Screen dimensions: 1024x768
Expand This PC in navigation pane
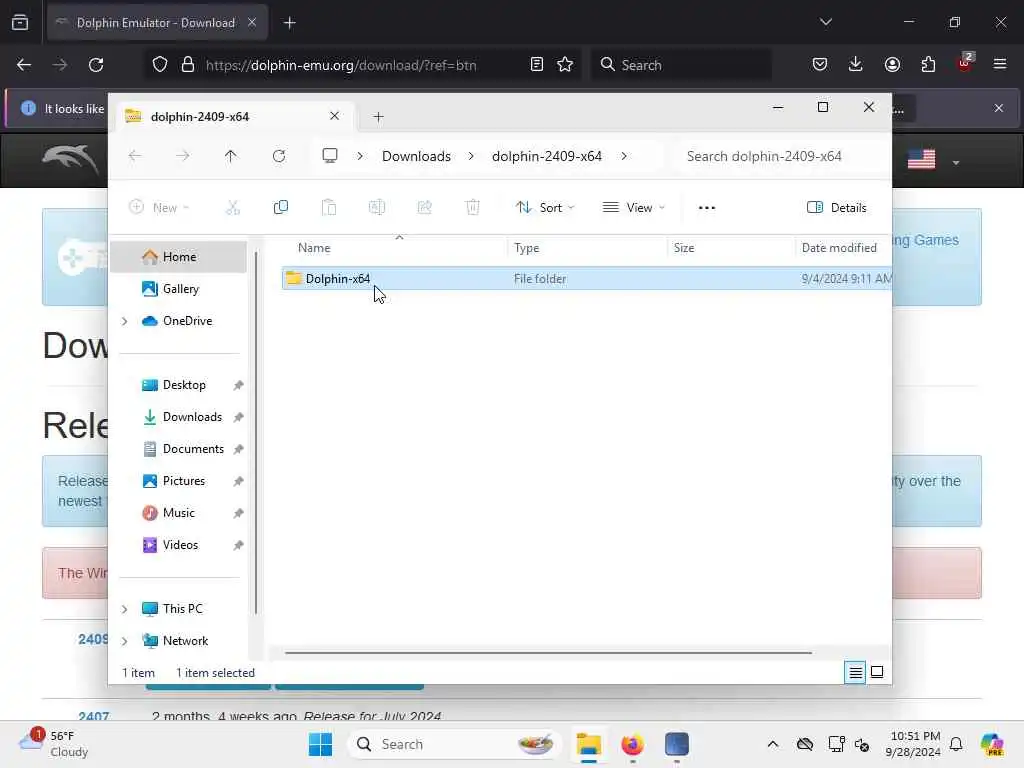(x=125, y=609)
